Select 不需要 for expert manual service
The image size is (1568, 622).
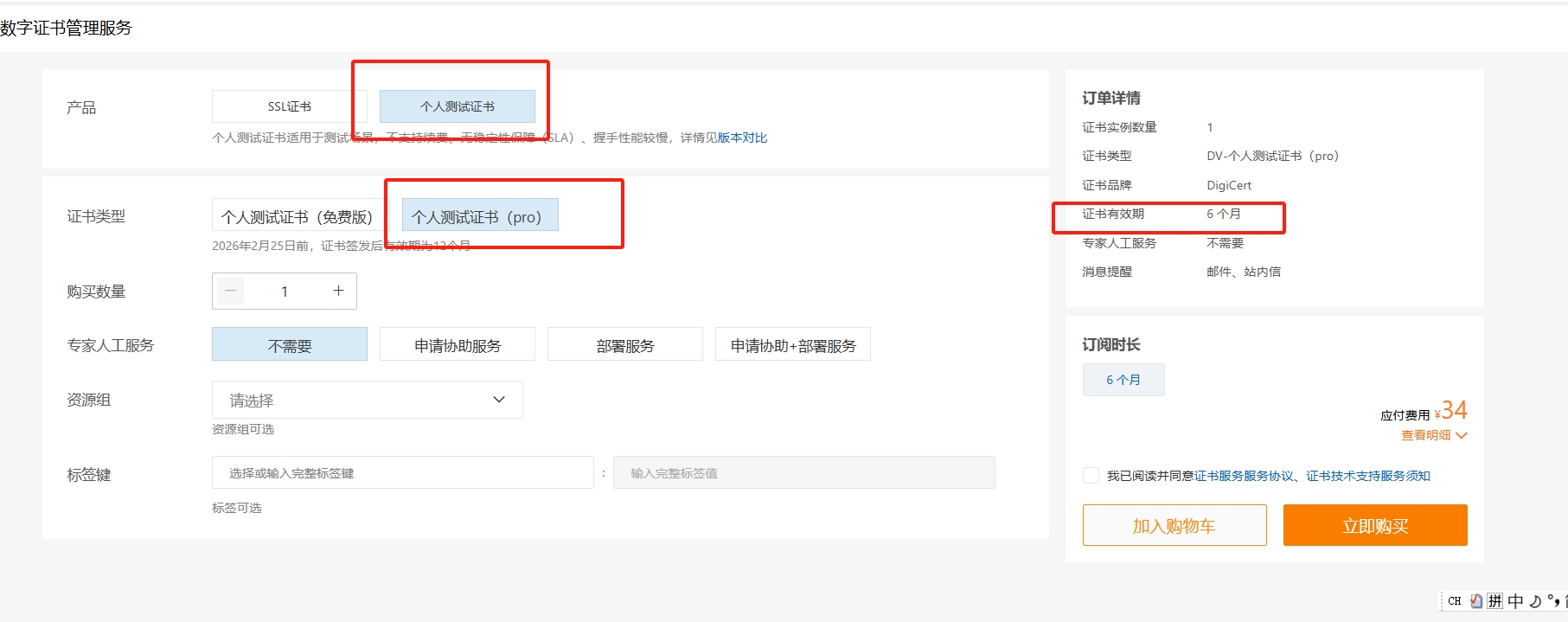pyautogui.click(x=290, y=345)
